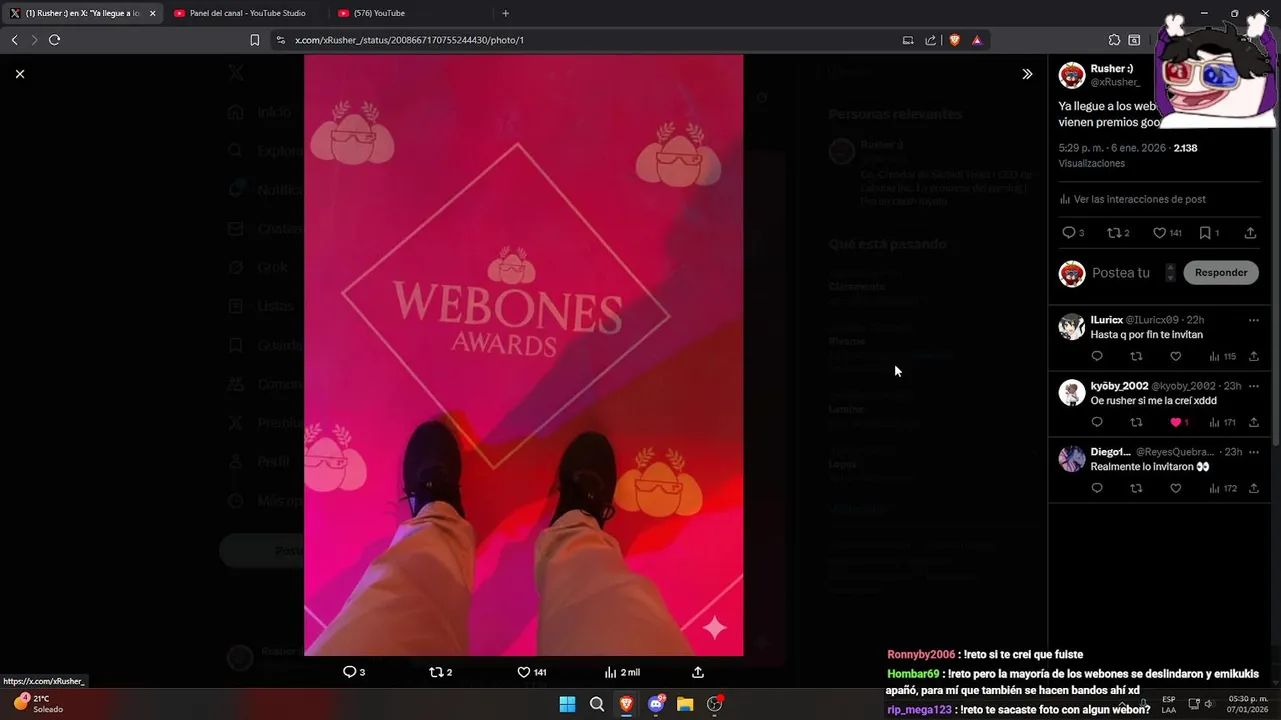Reply to ILuricx's comment
The width and height of the screenshot is (1281, 720).
tap(1097, 356)
